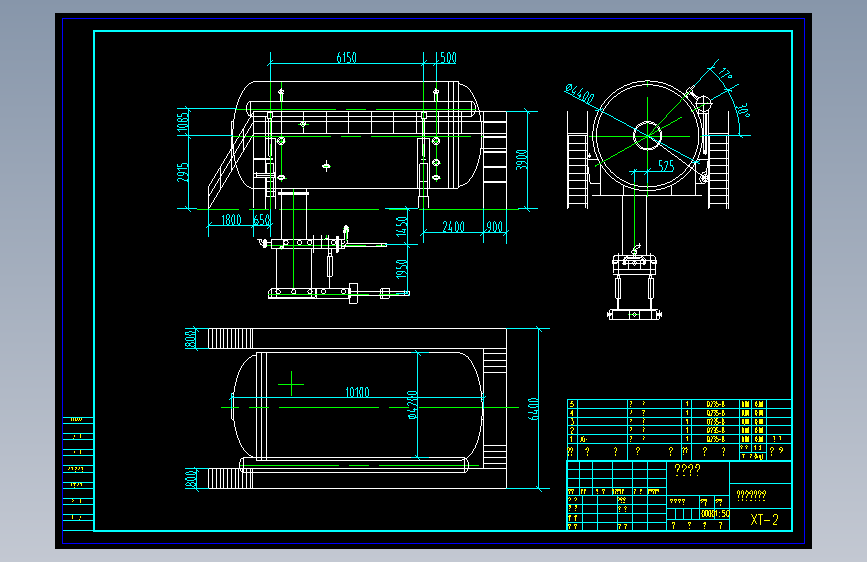Click the 17° angle annotation
This screenshot has width=867, height=562.
726,74
